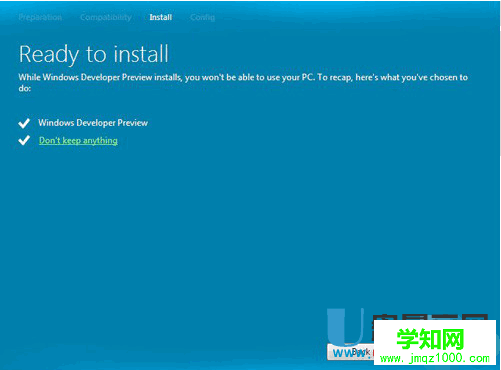Open the Preparation step tab
The width and height of the screenshot is (501, 370).
[40, 17]
